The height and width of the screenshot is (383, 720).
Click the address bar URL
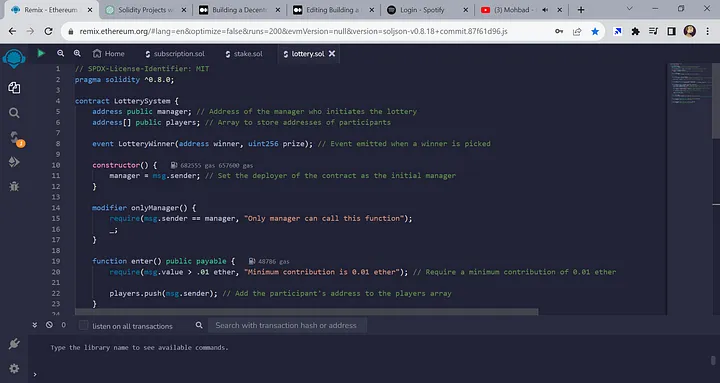click(x=293, y=31)
